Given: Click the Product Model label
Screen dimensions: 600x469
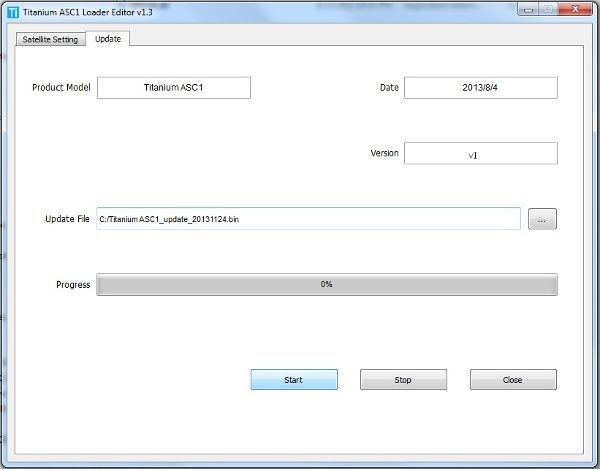Looking at the screenshot, I should pos(61,88).
